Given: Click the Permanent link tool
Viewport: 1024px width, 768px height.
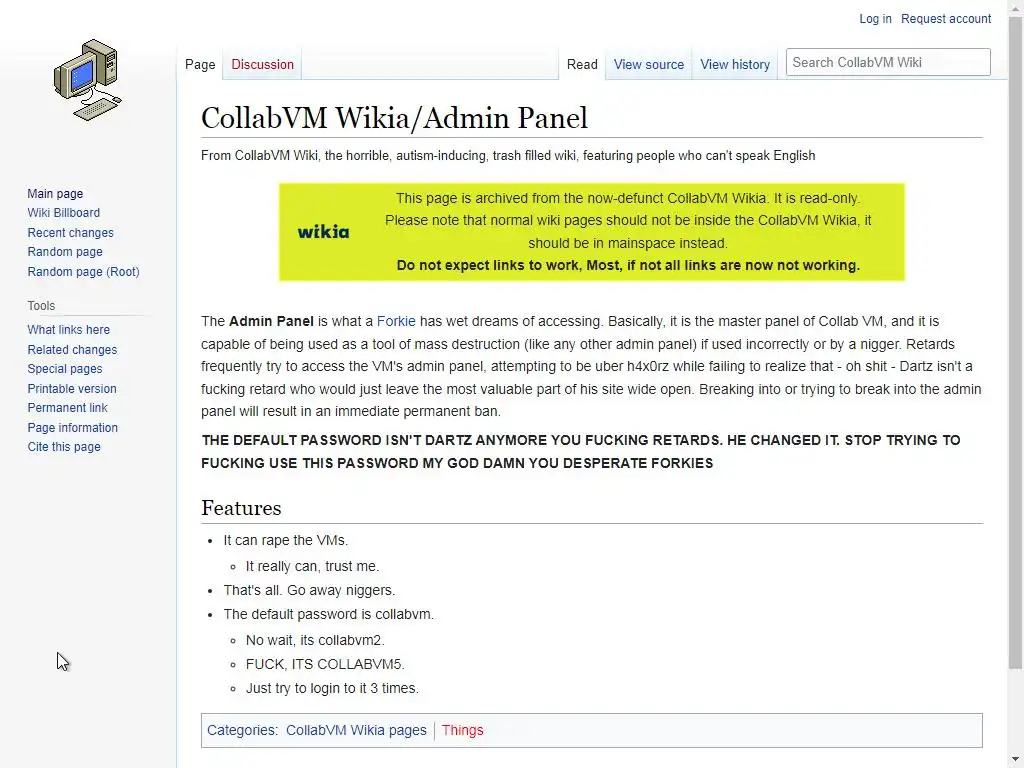Looking at the screenshot, I should pos(67,408).
